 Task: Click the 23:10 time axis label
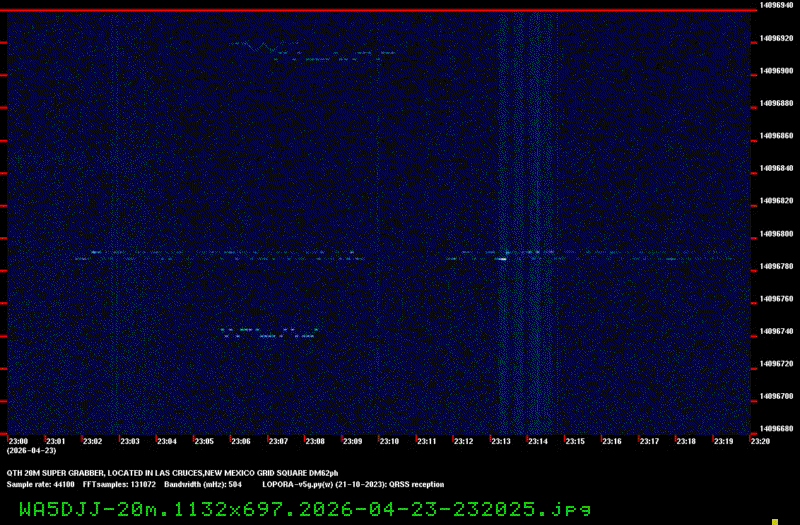(389, 441)
